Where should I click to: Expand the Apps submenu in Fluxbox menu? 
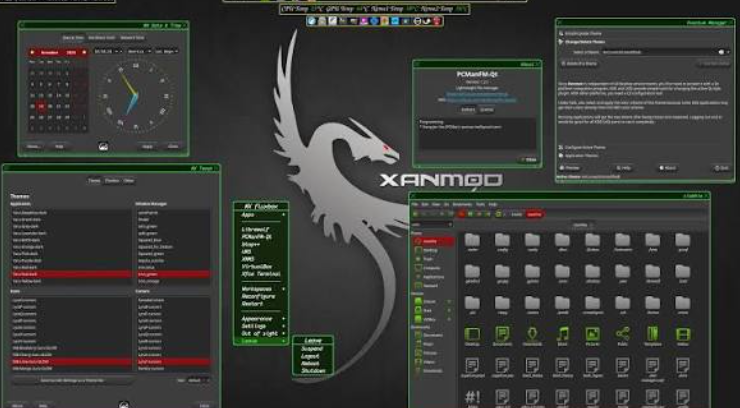pos(261,214)
